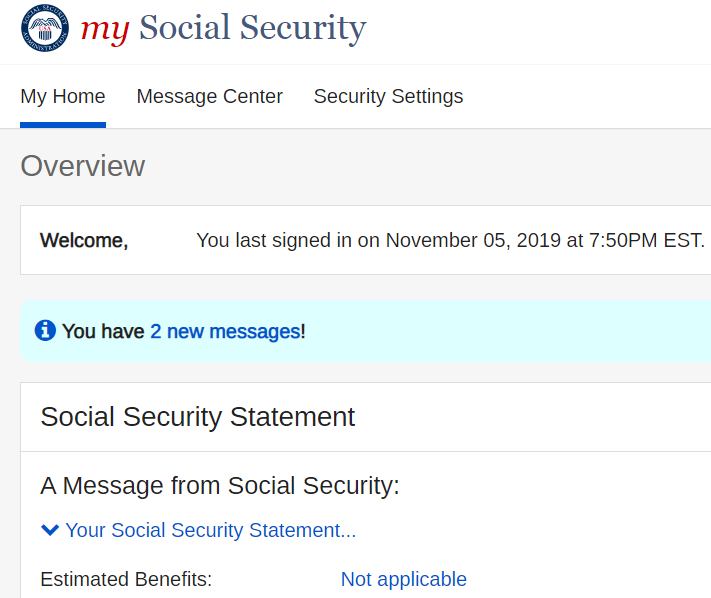Screen dimensions: 711x598
Task: Click the bold "Welcome," text
Action: click(84, 240)
